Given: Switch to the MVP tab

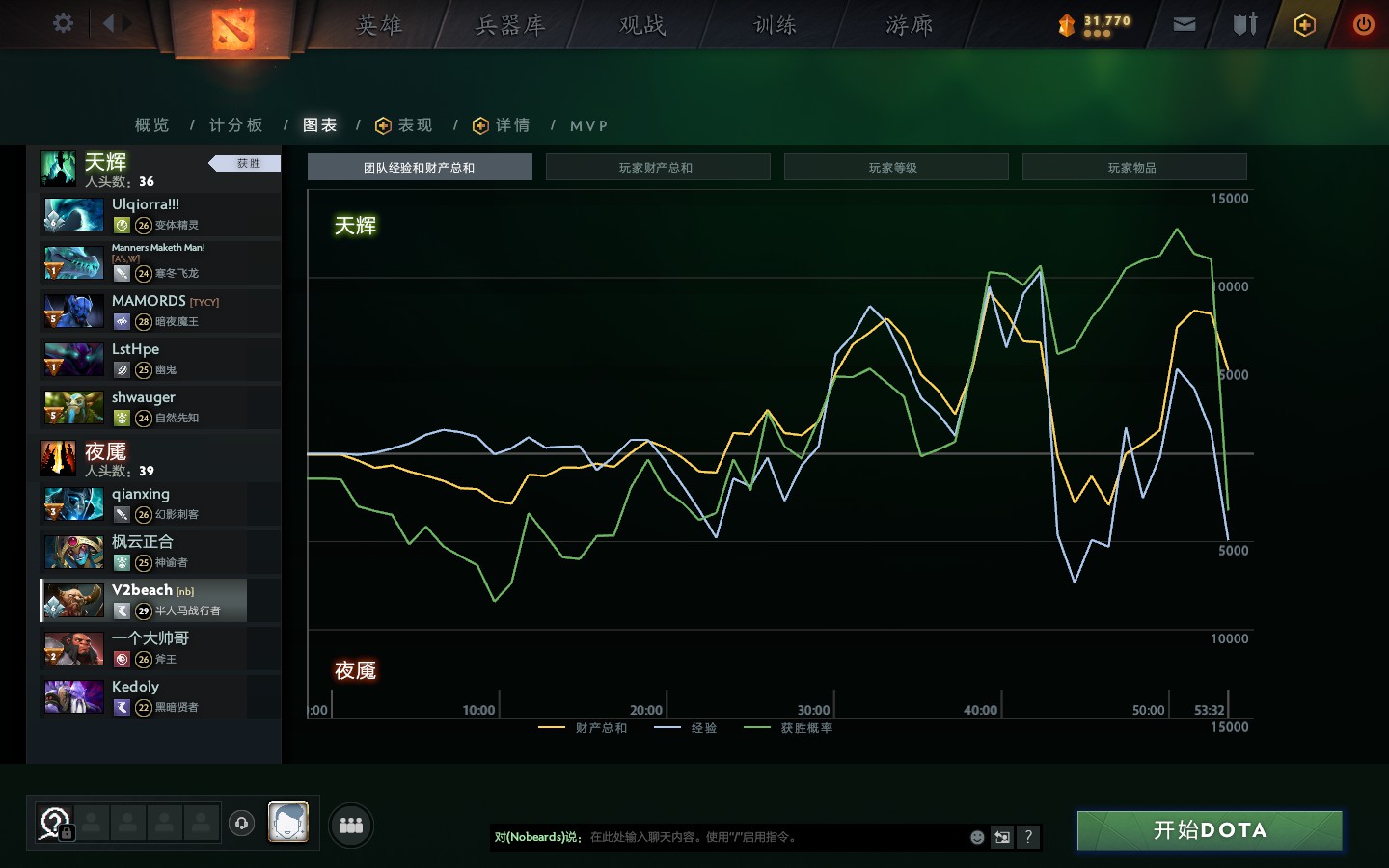Looking at the screenshot, I should [588, 125].
